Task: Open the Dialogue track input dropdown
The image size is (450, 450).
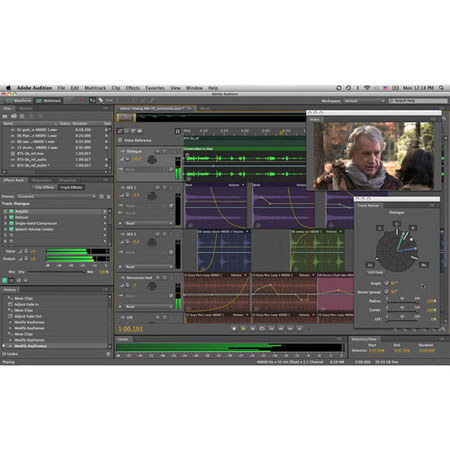Action: coord(145,170)
